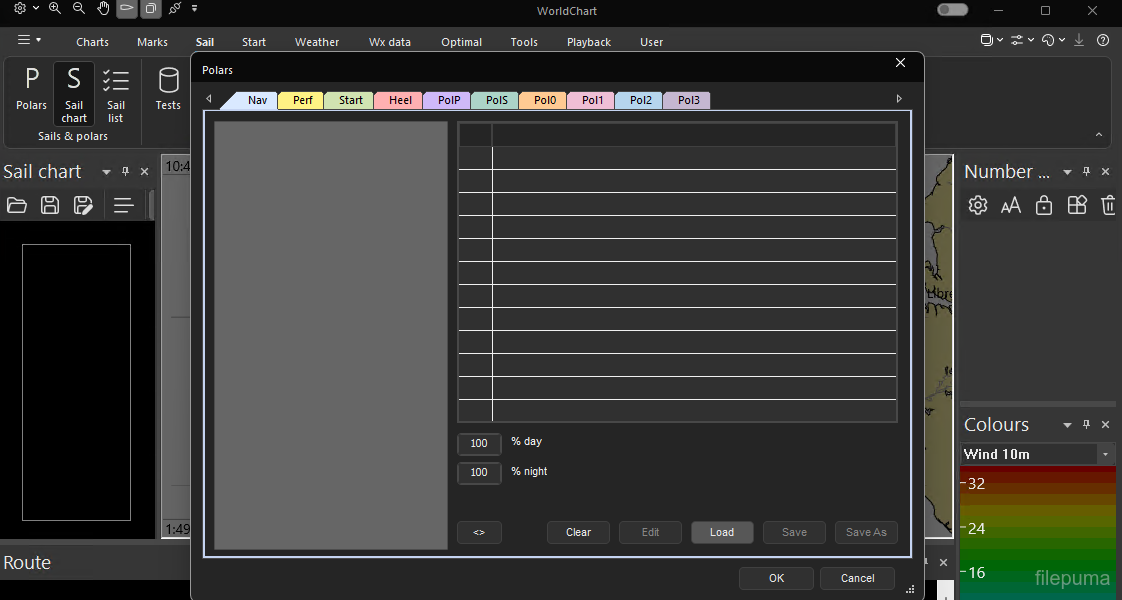
Task: Open the Wind 10m colour dropdown
Action: (x=1106, y=454)
